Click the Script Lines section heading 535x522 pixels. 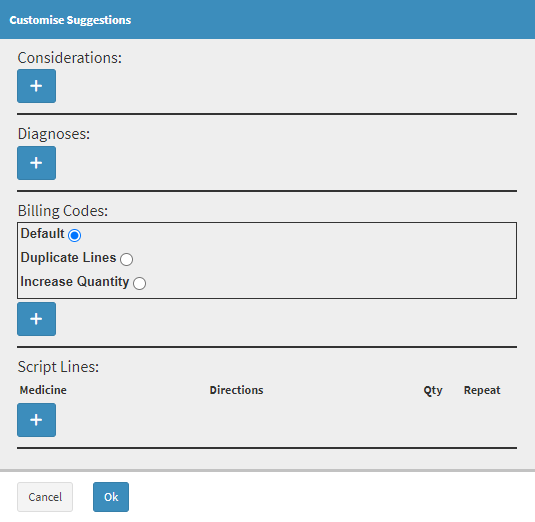(58, 367)
